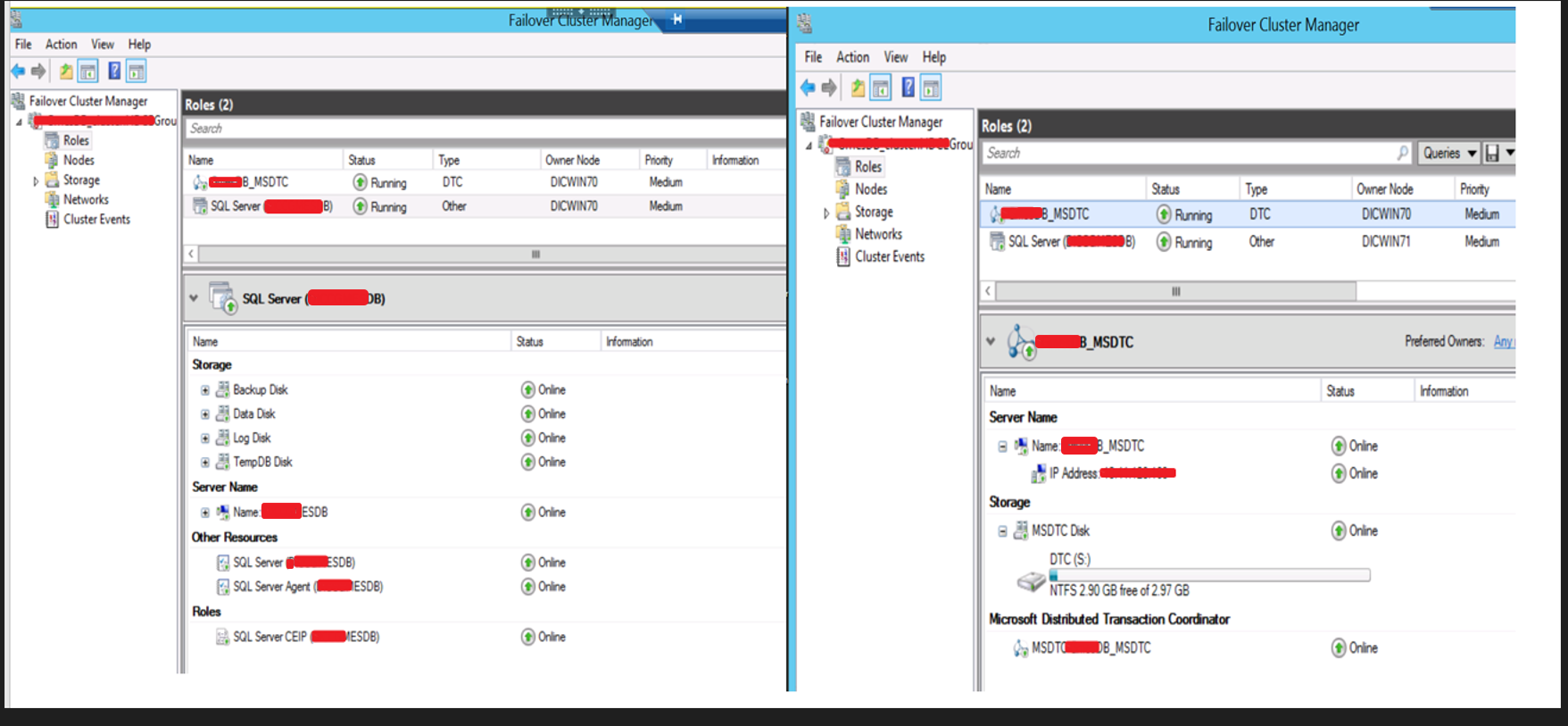
Task: Open View menu in right window
Action: pyautogui.click(x=896, y=57)
